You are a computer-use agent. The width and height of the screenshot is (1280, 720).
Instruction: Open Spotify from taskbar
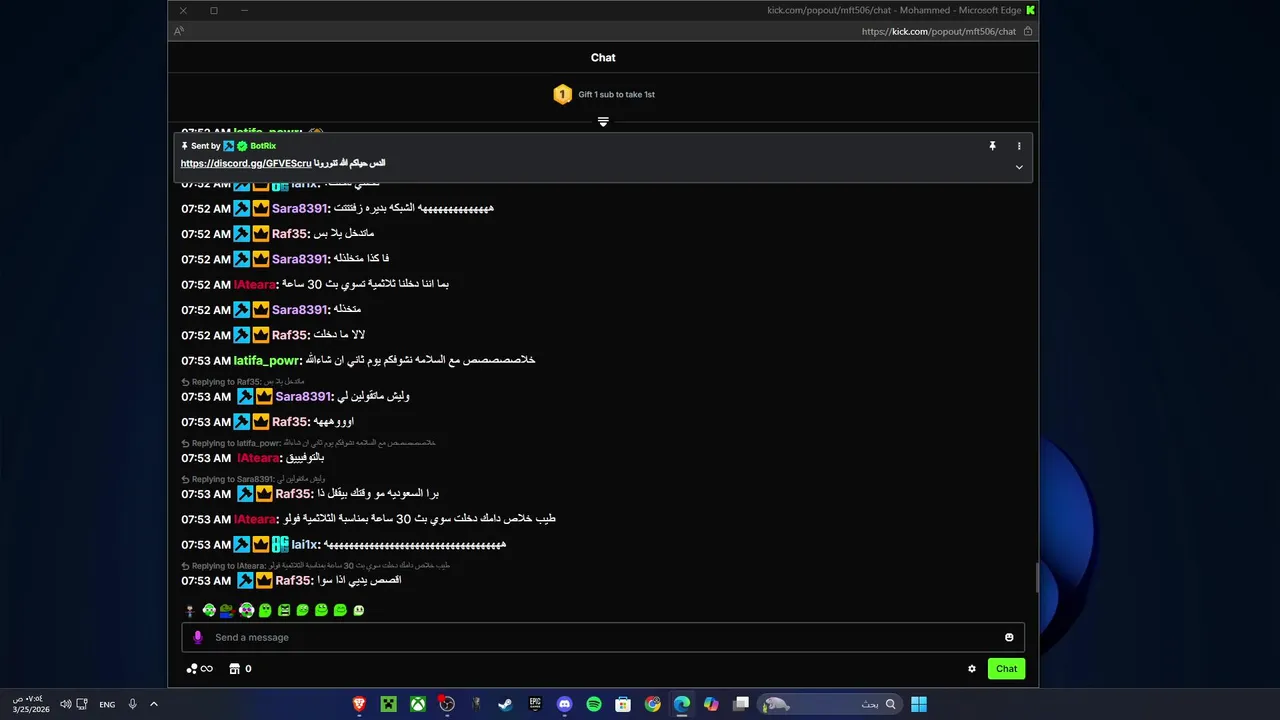tap(594, 704)
